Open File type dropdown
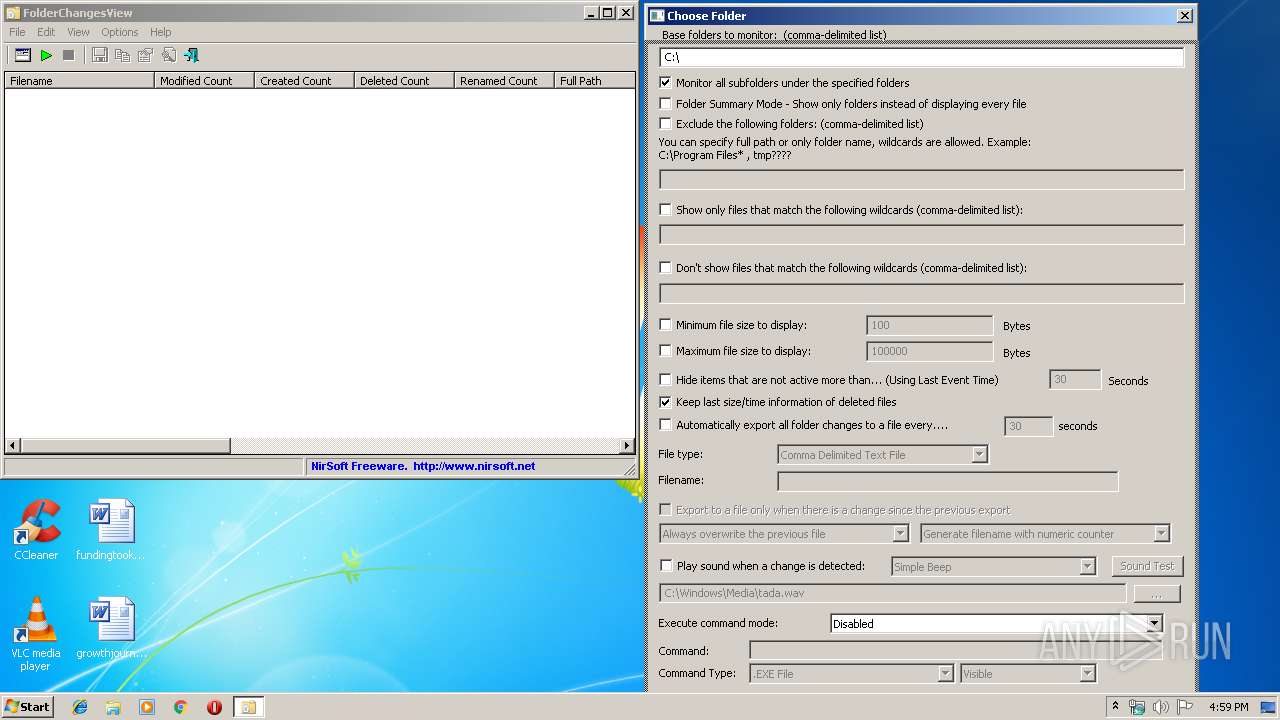This screenshot has width=1280, height=720. pyautogui.click(x=882, y=455)
